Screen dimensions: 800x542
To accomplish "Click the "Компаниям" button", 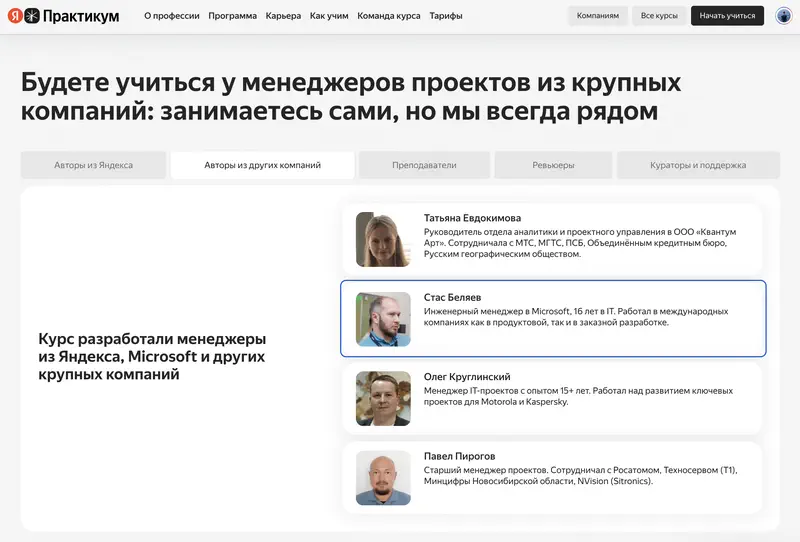I will click(598, 16).
